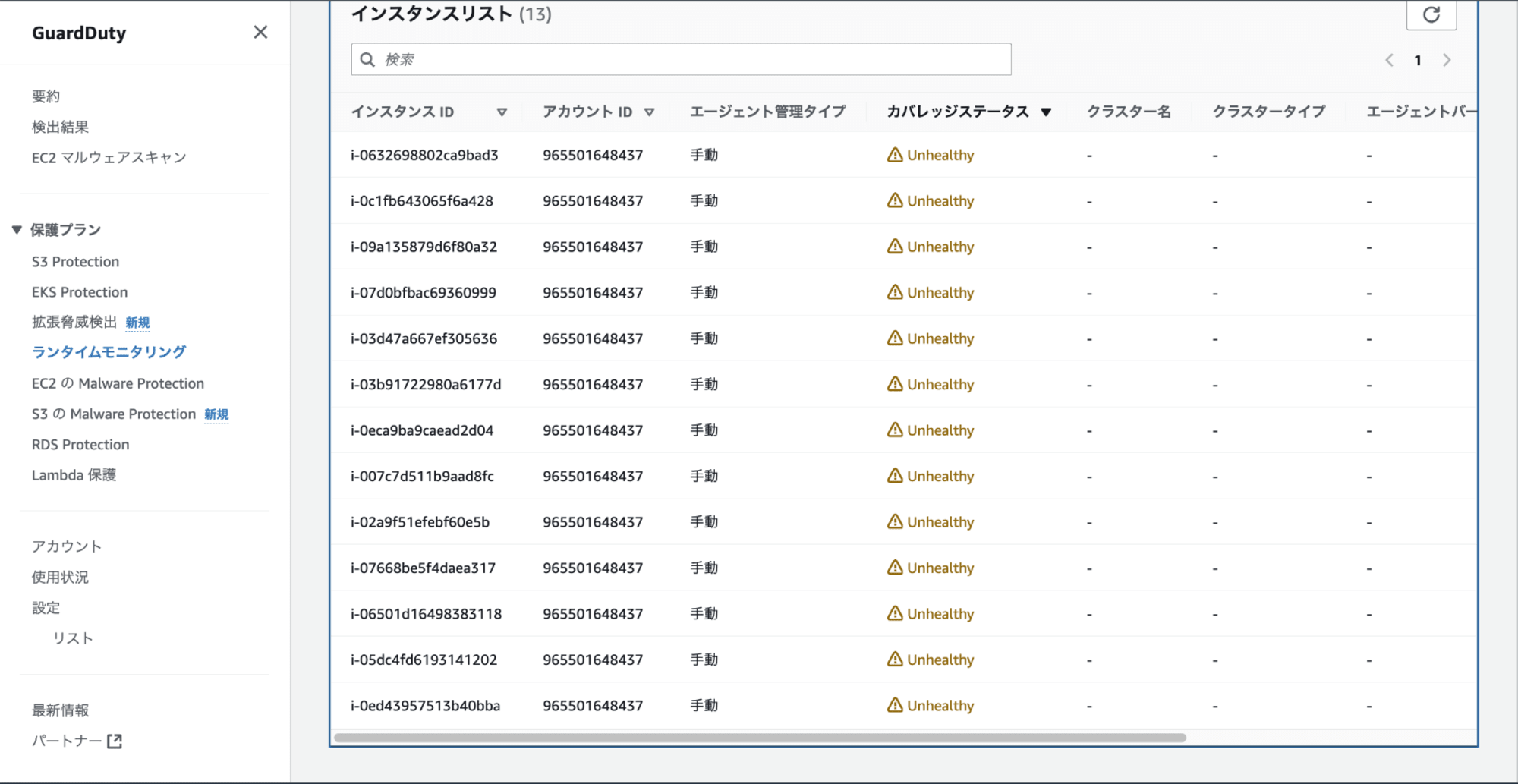Viewport: 1518px width, 784px height.
Task: Select instance ID i-03b91722980a6177d
Action: coord(426,384)
